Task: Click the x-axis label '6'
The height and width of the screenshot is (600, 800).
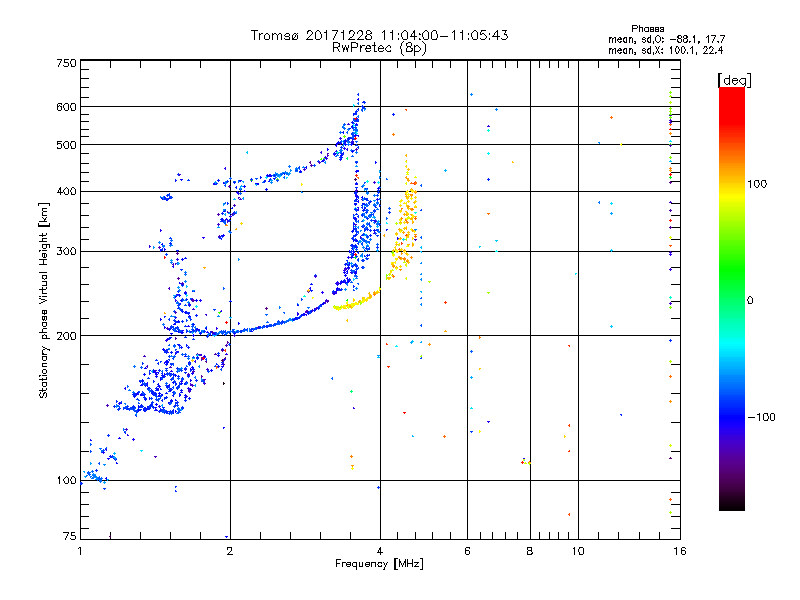Action: (x=467, y=551)
